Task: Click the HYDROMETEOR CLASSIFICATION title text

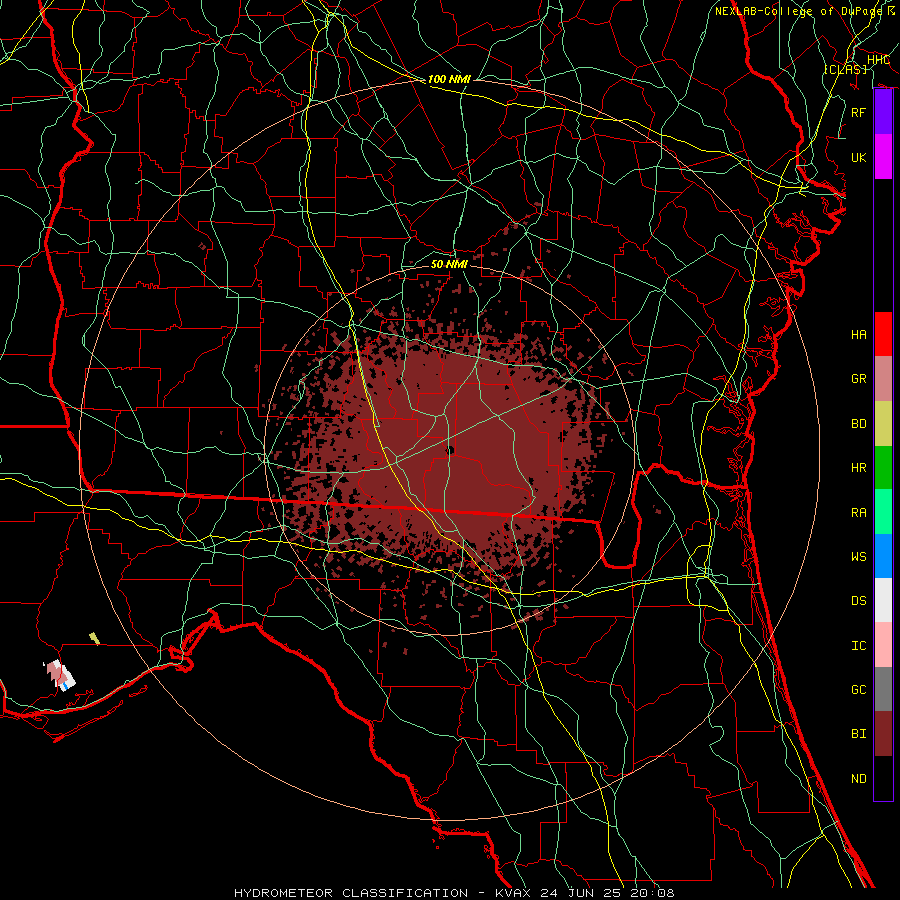Action: [x=351, y=893]
